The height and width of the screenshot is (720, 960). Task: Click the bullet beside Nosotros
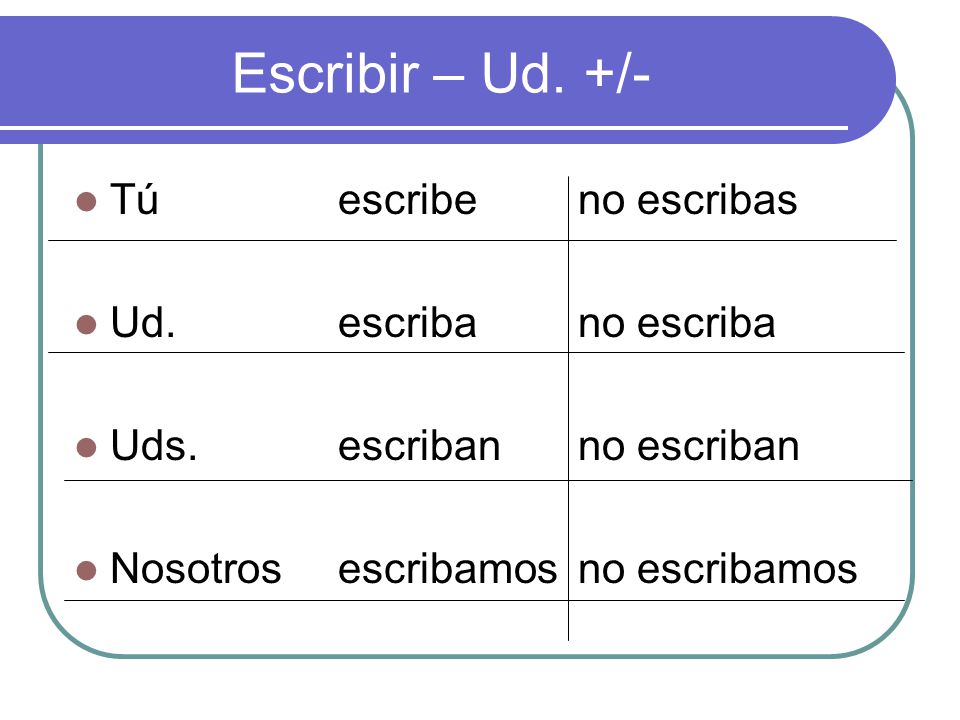coord(86,571)
